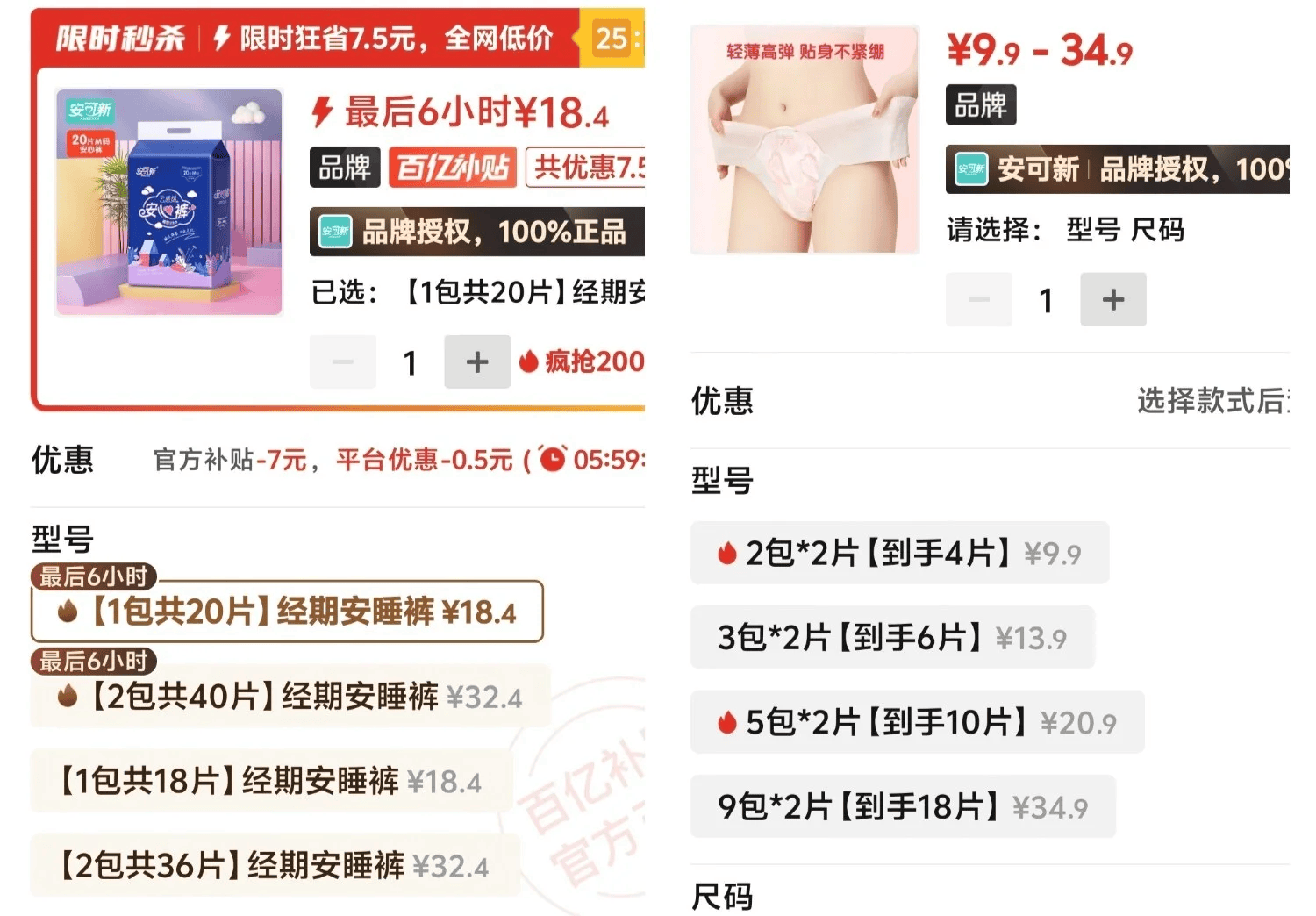This screenshot has width=1316, height=916.
Task: Open the 品牌授权，100%正品 bar on left
Action: pos(477,232)
